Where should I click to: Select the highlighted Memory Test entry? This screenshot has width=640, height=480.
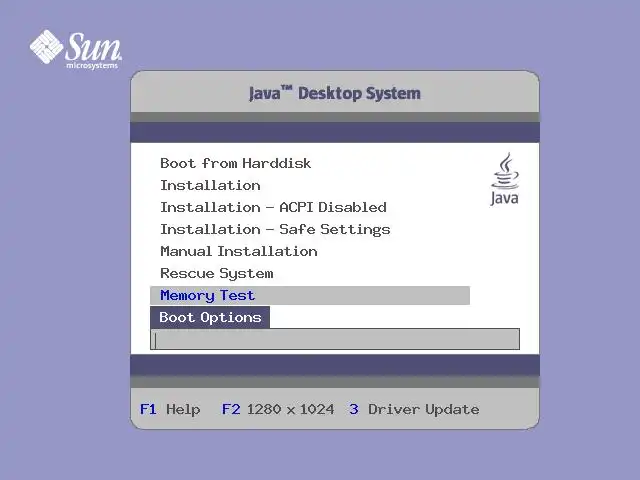pyautogui.click(x=310, y=296)
